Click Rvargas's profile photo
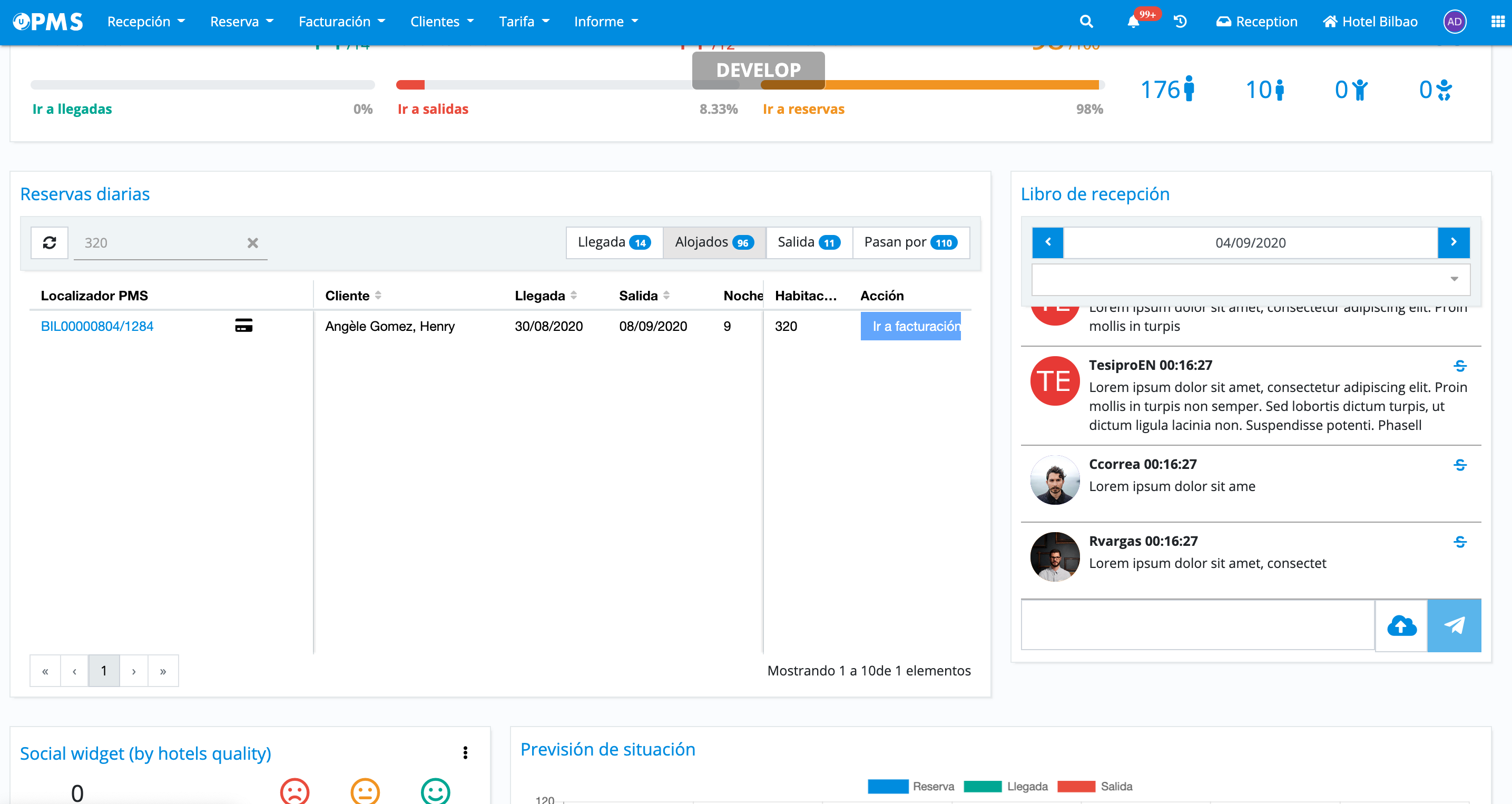 [x=1055, y=557]
